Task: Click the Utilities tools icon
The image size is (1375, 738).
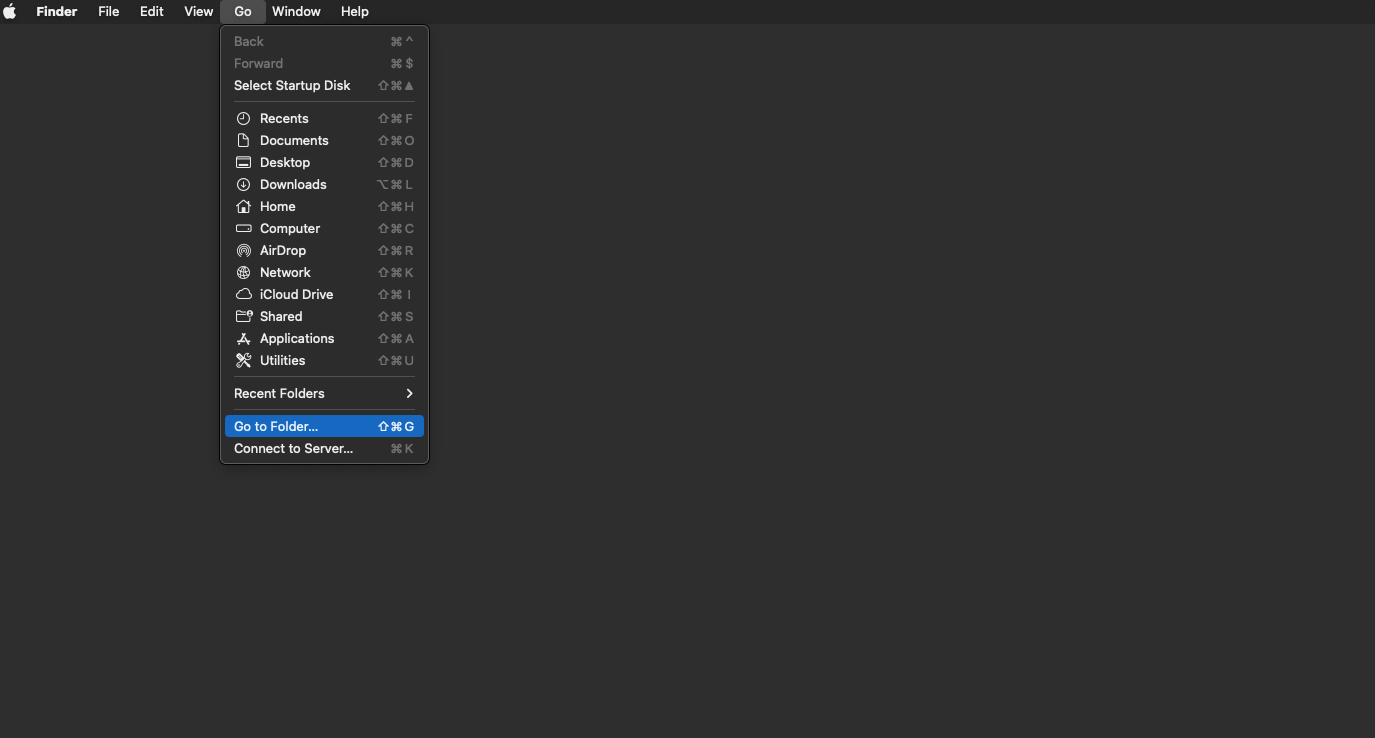Action: (243, 361)
